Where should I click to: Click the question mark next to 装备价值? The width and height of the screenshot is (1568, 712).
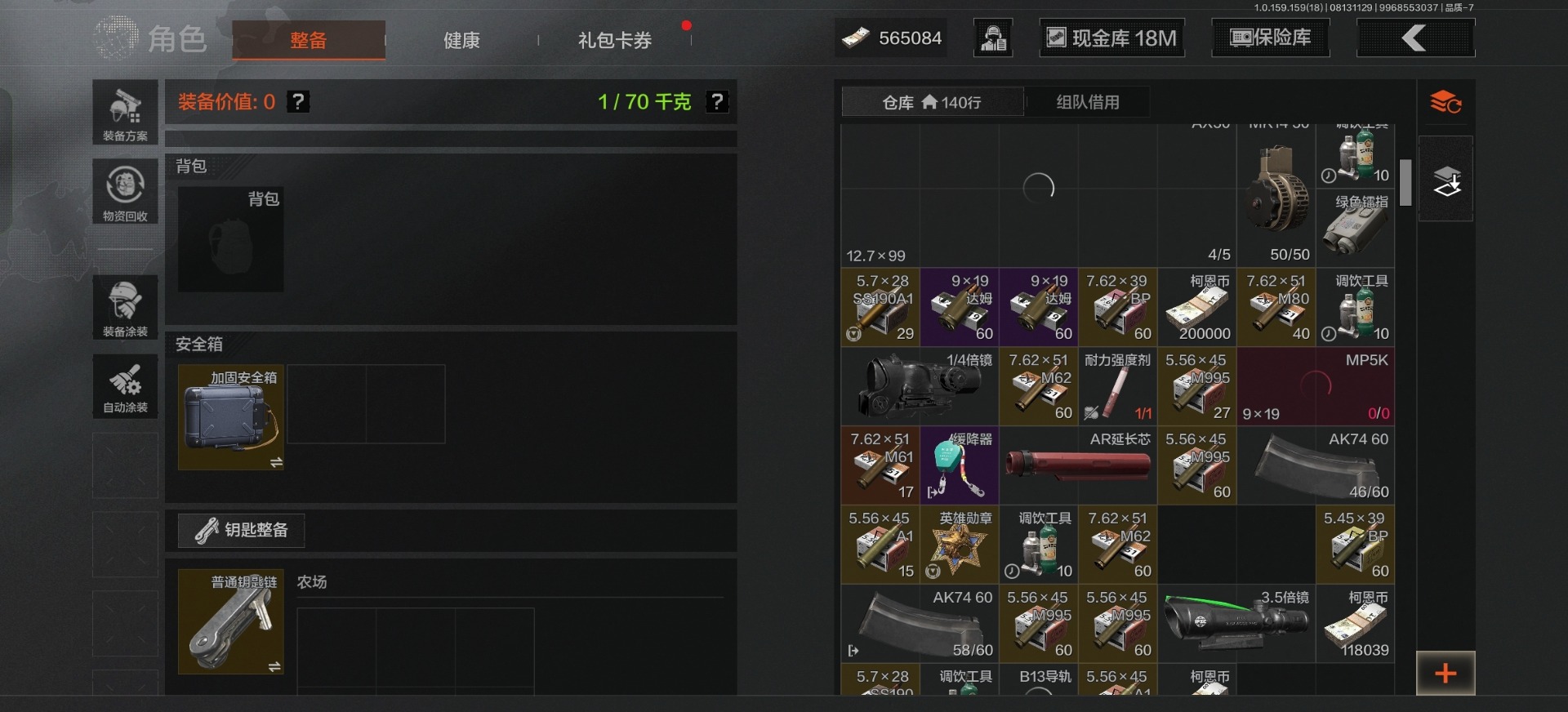pyautogui.click(x=298, y=102)
